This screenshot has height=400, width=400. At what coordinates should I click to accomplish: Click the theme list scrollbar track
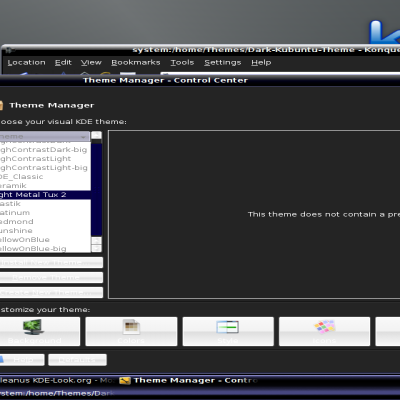click(96, 189)
